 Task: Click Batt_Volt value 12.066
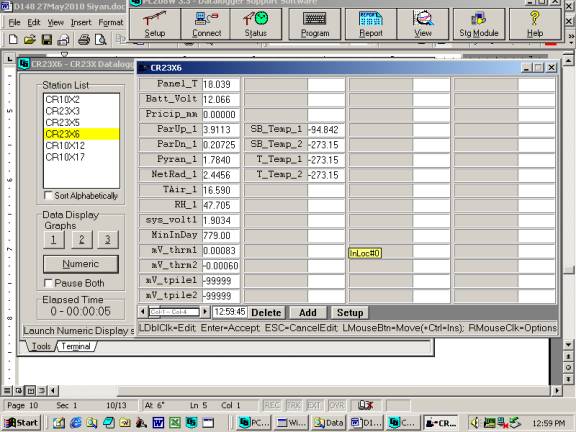[x=221, y=100]
